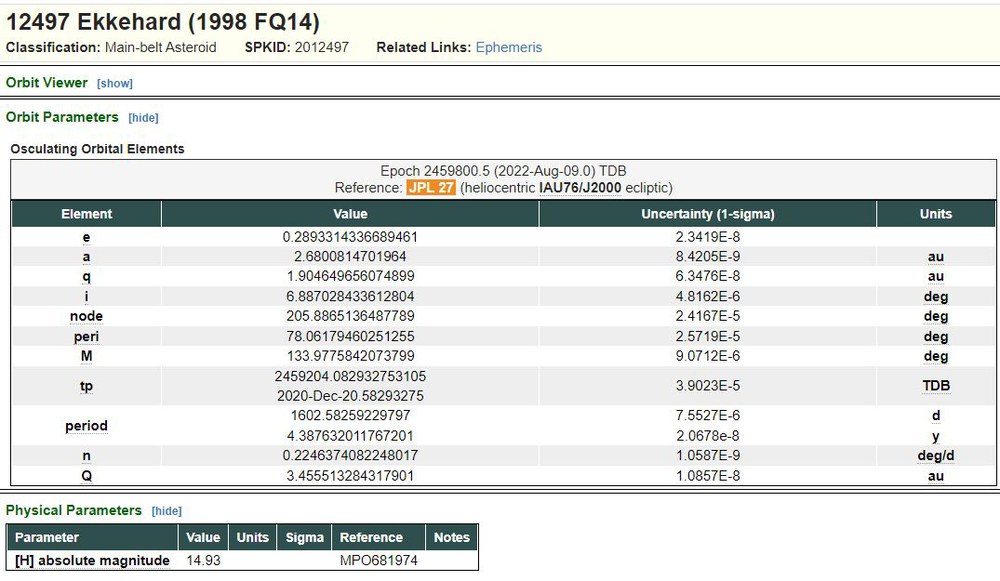Click the Element column header

point(86,214)
